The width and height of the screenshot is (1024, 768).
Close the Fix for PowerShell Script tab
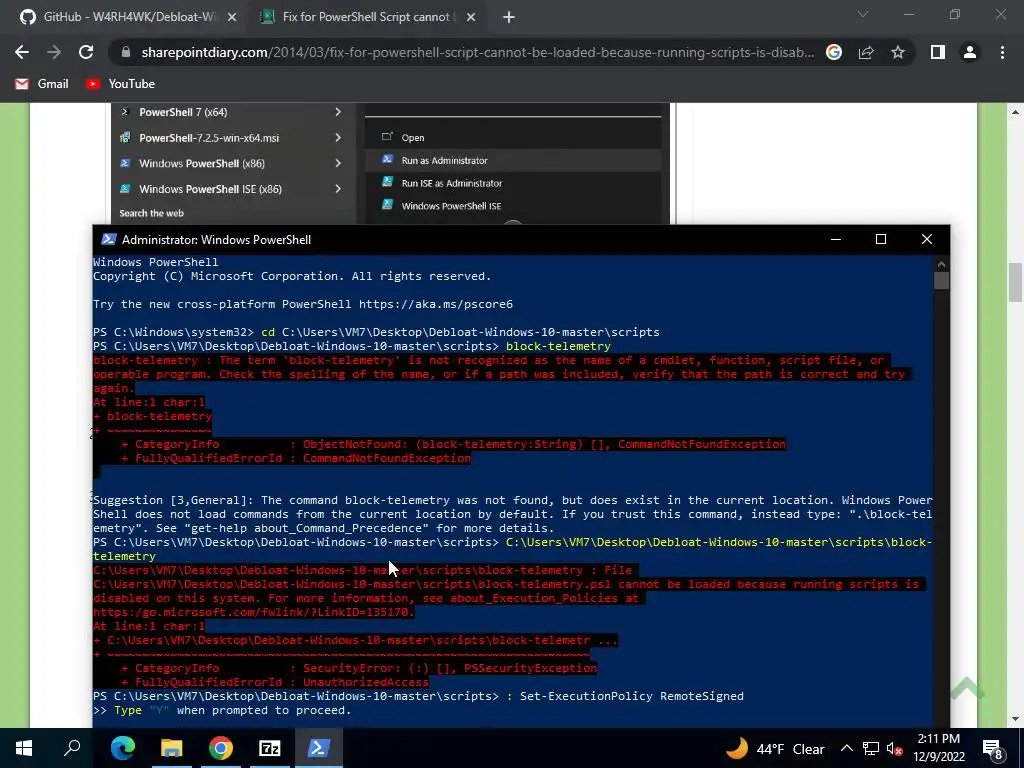(x=471, y=18)
